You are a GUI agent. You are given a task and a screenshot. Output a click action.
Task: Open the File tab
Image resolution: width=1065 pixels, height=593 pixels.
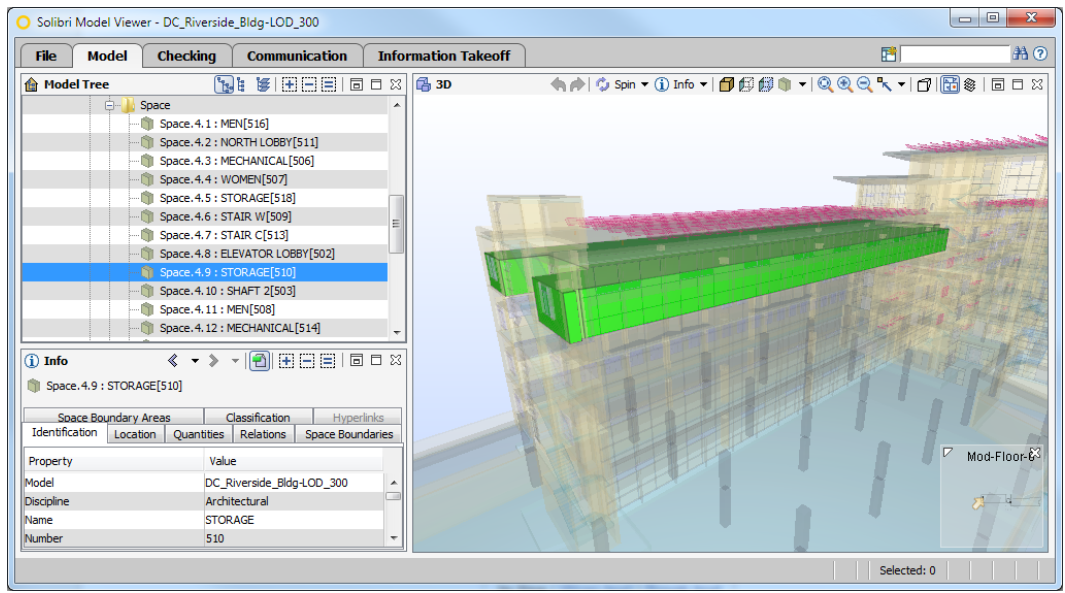(x=46, y=56)
